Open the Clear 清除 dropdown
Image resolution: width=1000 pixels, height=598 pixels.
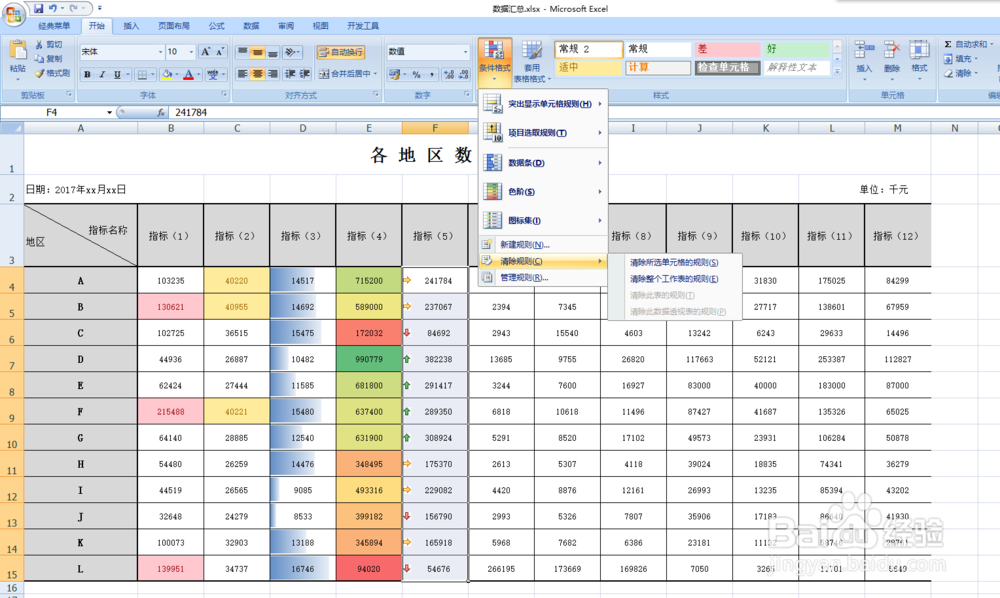click(960, 73)
